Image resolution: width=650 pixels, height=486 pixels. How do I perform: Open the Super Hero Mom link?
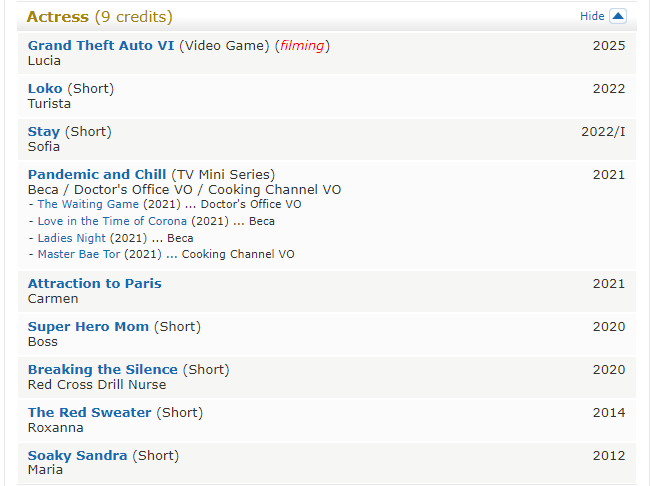(88, 326)
